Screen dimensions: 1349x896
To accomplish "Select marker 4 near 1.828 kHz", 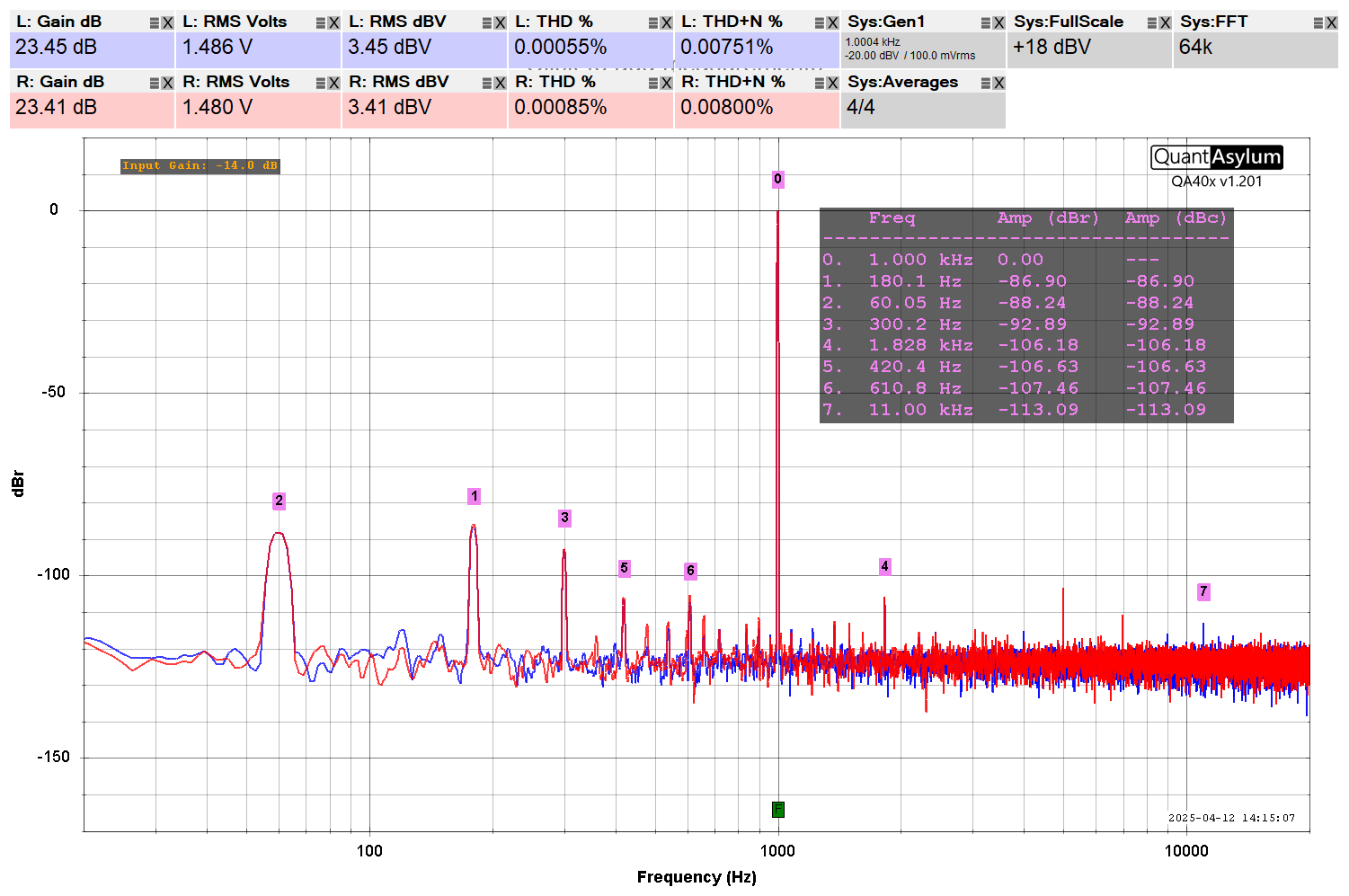I will tap(885, 566).
